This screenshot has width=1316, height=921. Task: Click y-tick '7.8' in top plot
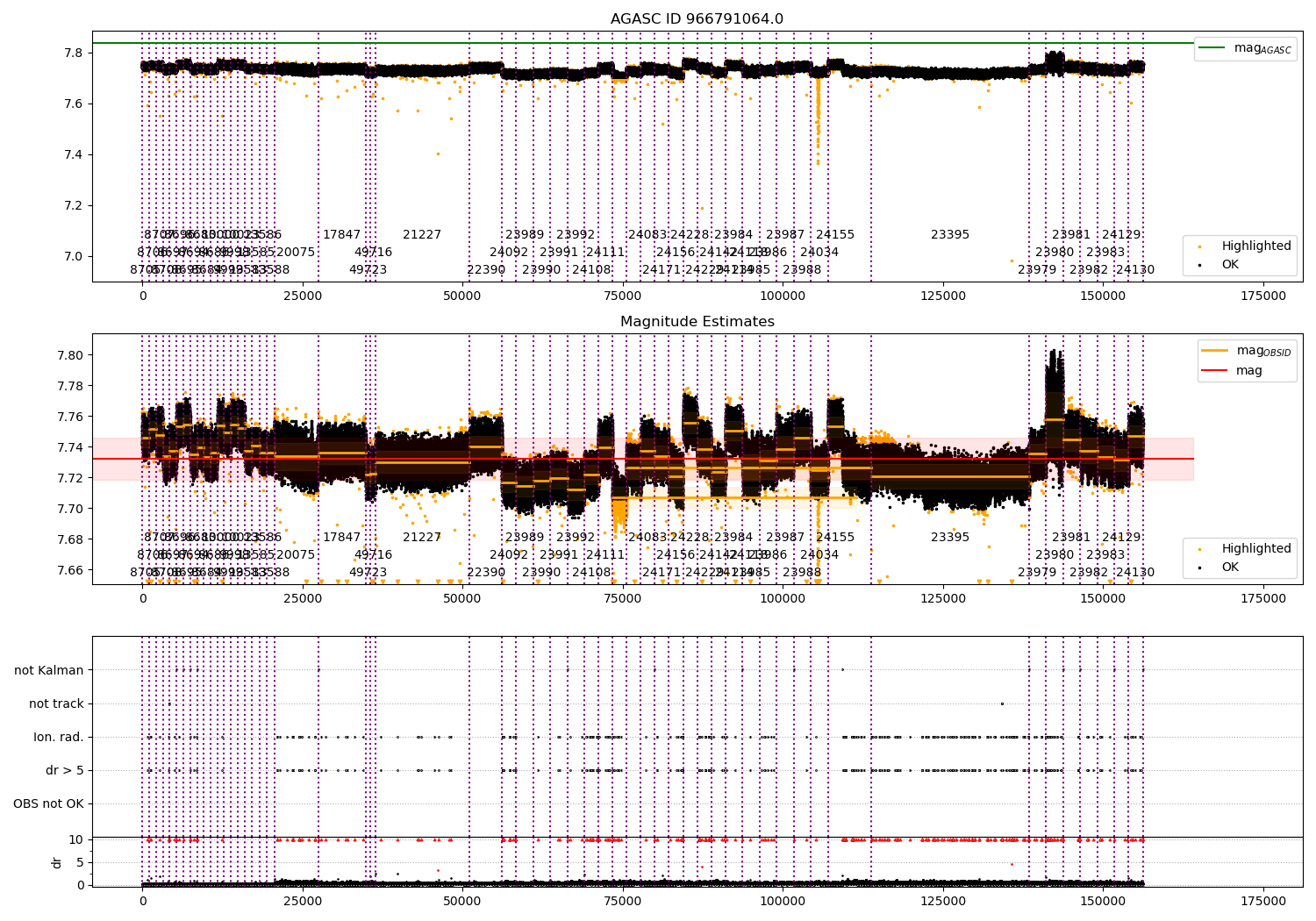pyautogui.click(x=74, y=53)
